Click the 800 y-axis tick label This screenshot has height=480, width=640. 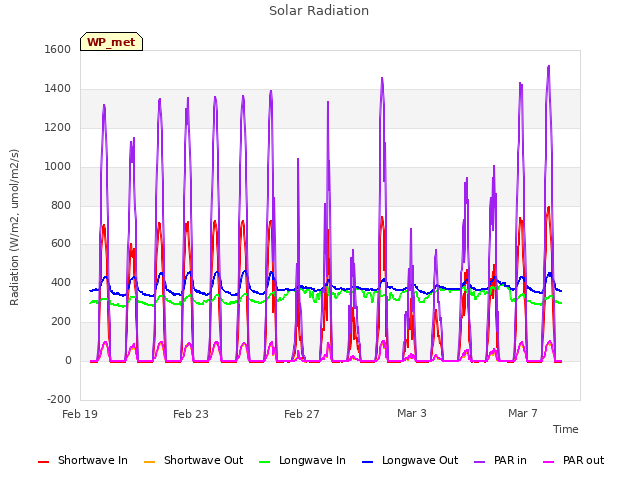click(x=61, y=205)
